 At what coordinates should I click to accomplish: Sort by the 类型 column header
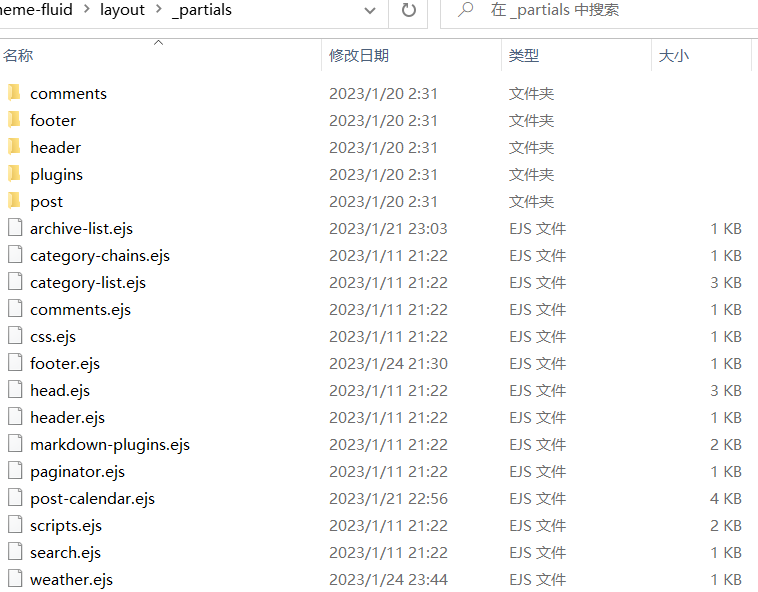point(524,56)
